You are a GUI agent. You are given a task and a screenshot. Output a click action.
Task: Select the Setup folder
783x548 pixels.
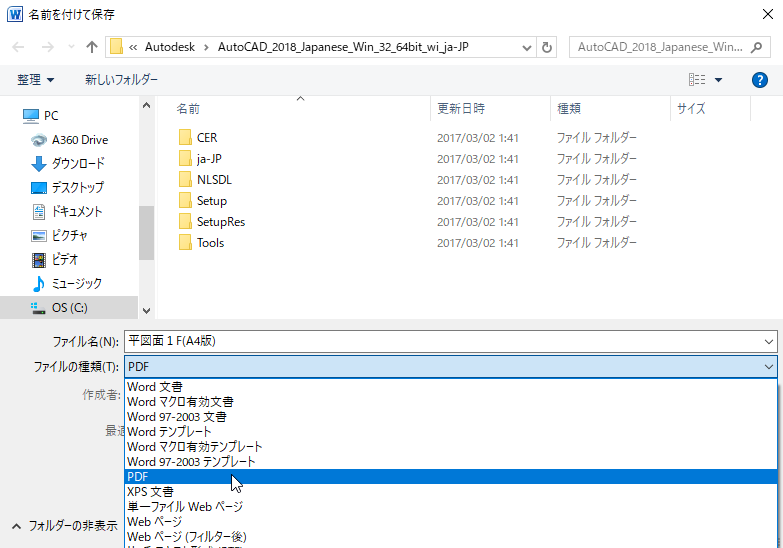[x=212, y=201]
